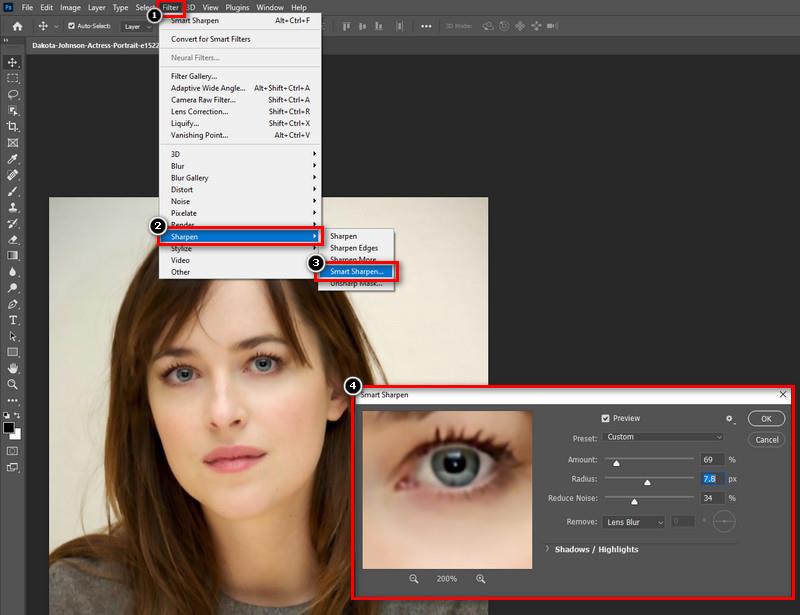Open the Layer dropdown in options bar
The width and height of the screenshot is (800, 615).
click(136, 26)
